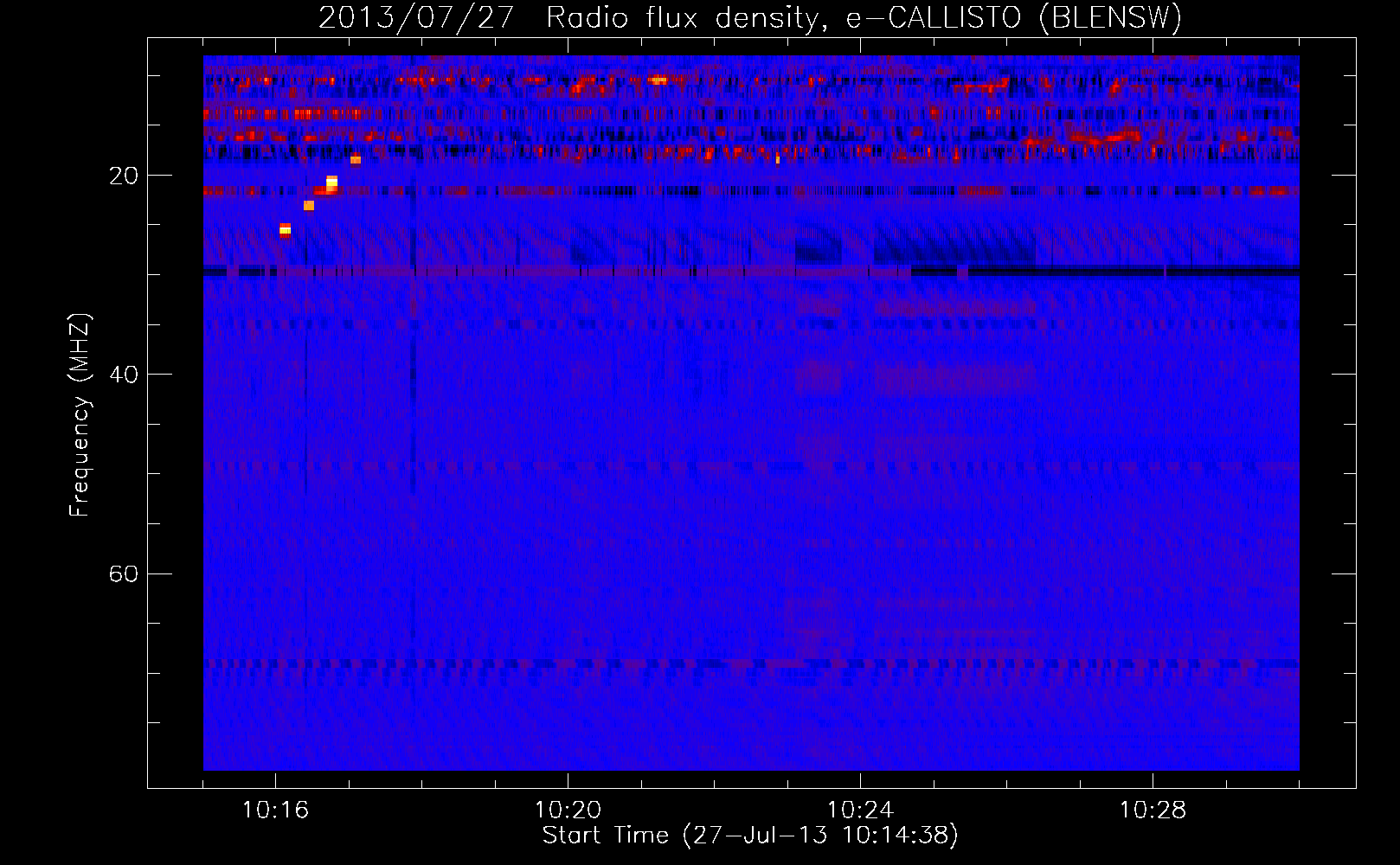The height and width of the screenshot is (865, 1400).
Task: Click the '40' frequency tick label
Action: (123, 375)
